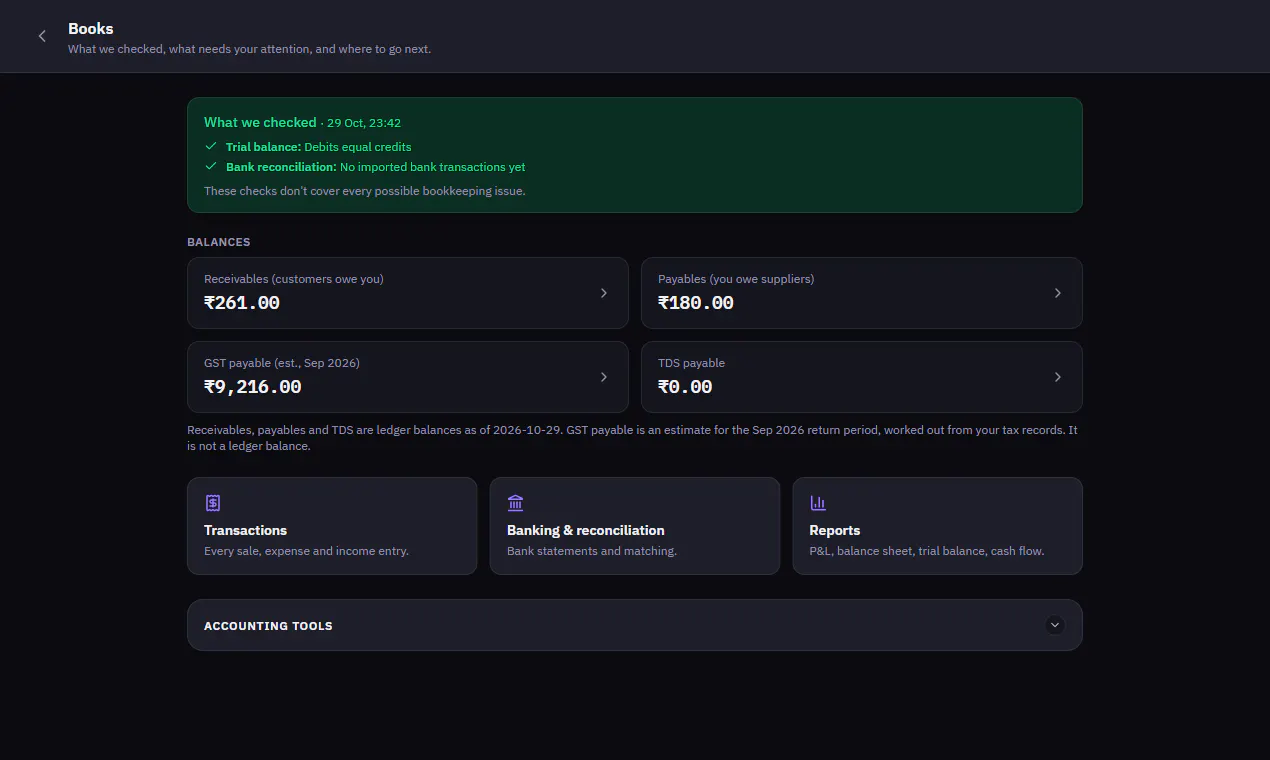Click the Every sale, expense and income entry description

tap(306, 551)
